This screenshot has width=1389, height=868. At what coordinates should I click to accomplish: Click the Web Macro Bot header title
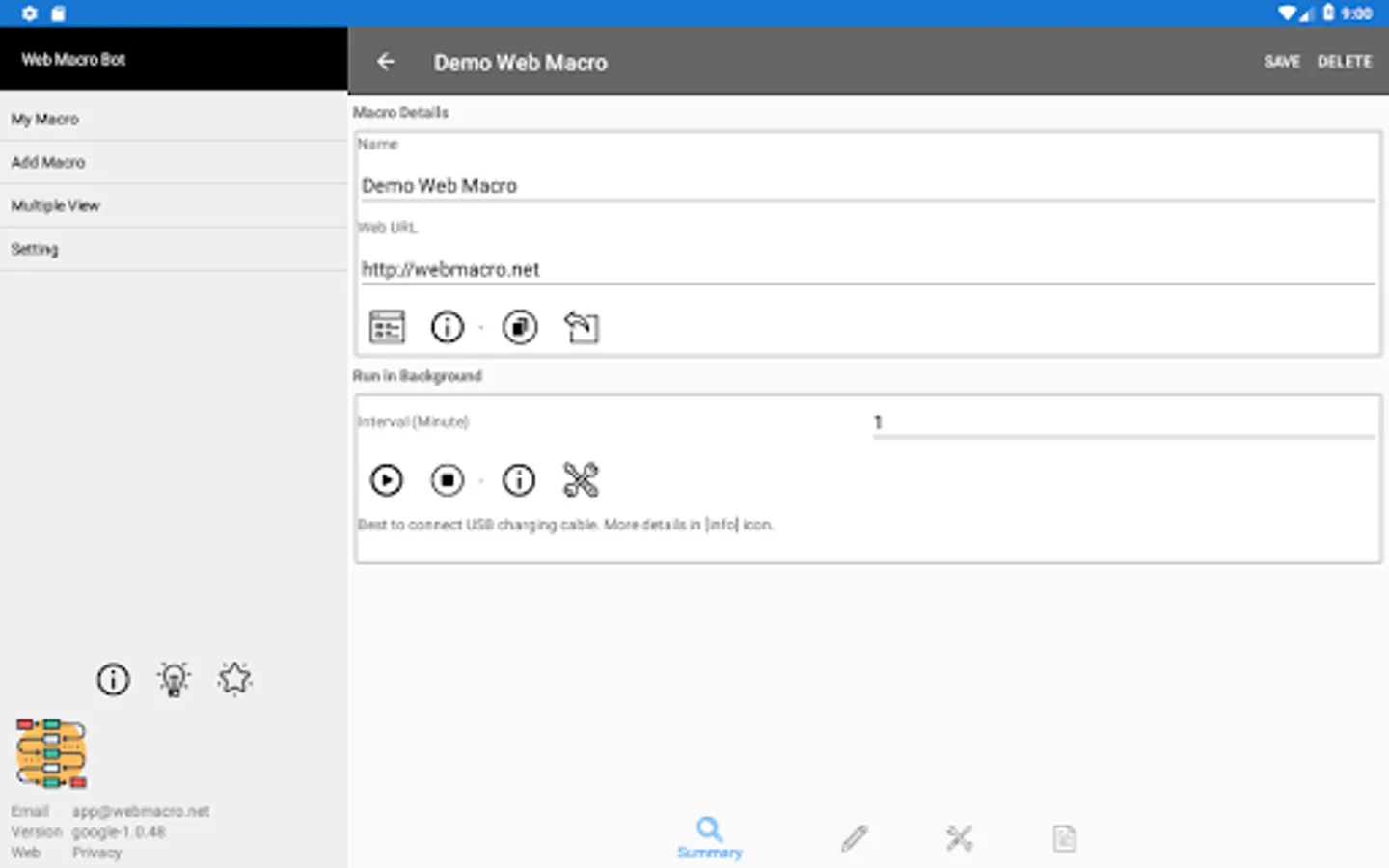73,60
